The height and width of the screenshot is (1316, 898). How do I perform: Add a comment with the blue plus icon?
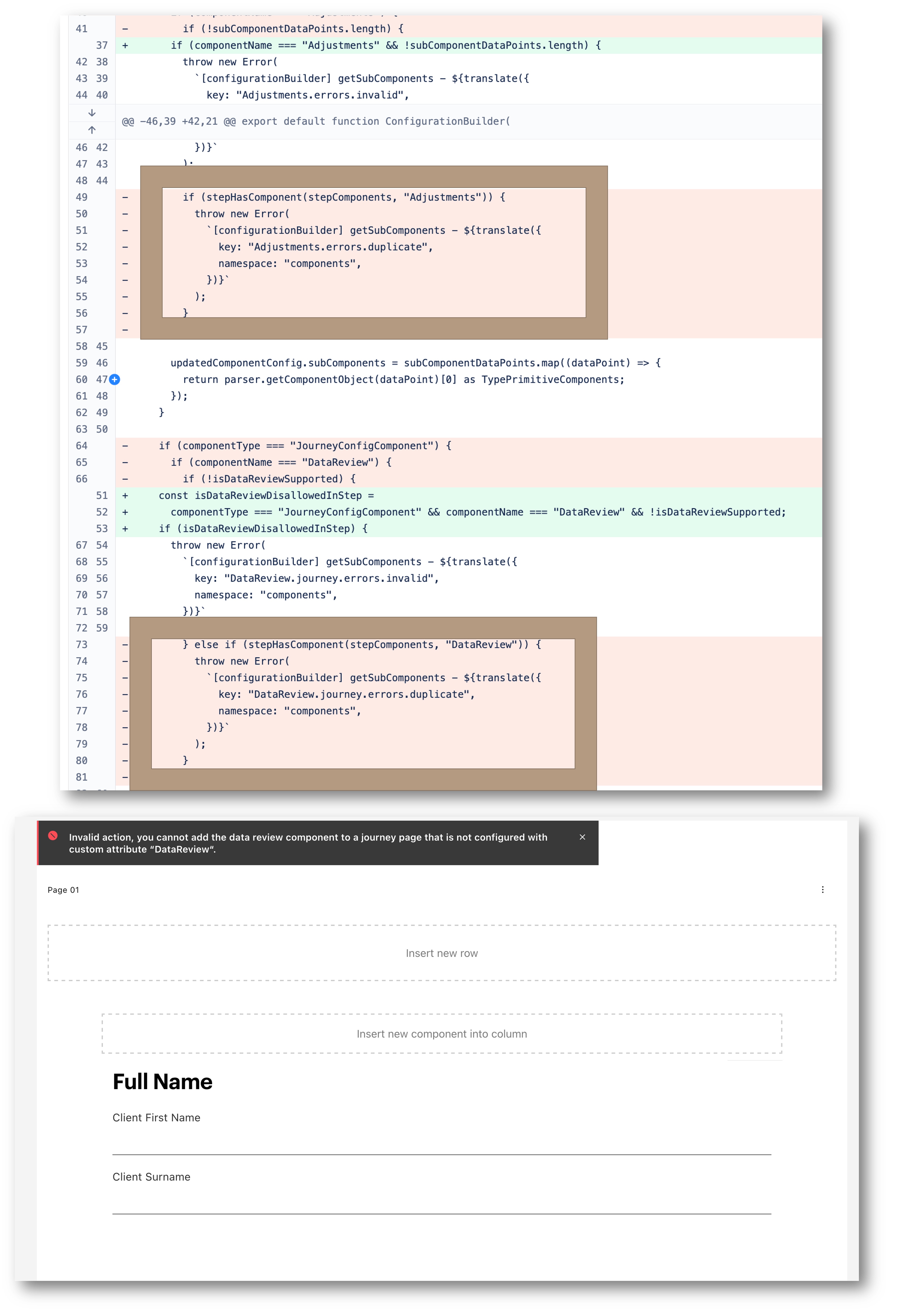(x=114, y=379)
